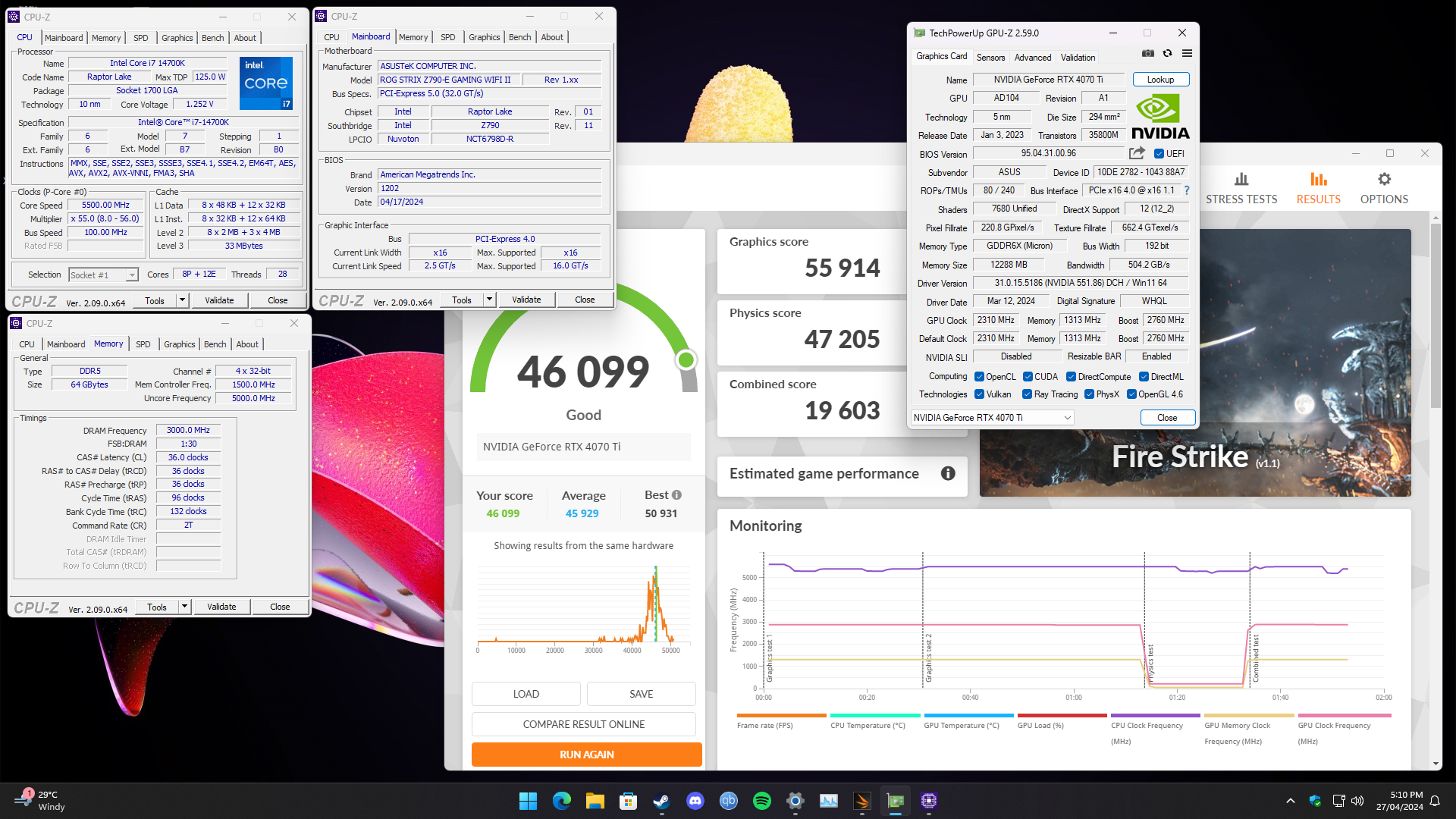Toggle the OpenGL 4.6 checkbox

pos(1131,394)
